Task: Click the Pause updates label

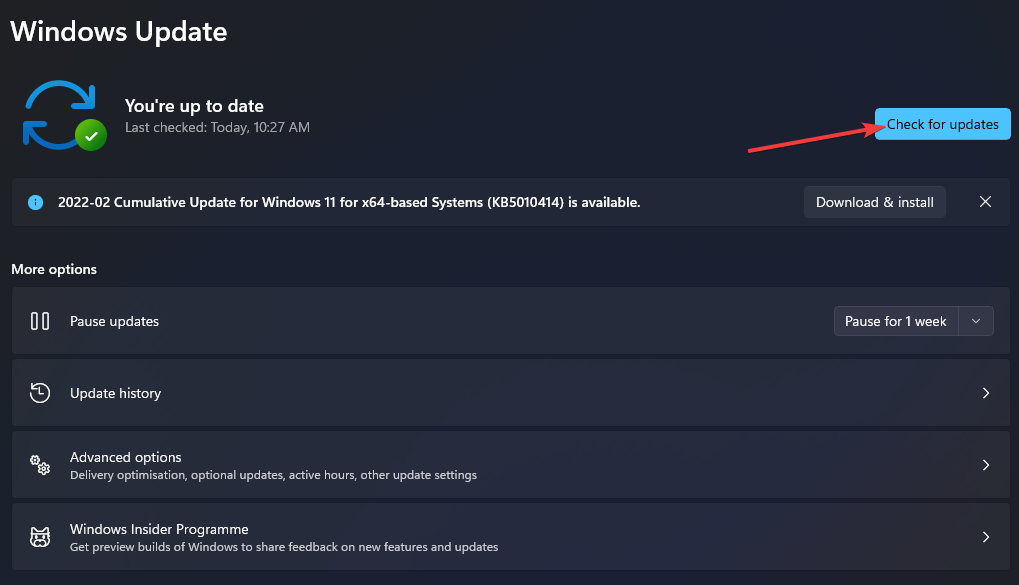Action: tap(114, 321)
